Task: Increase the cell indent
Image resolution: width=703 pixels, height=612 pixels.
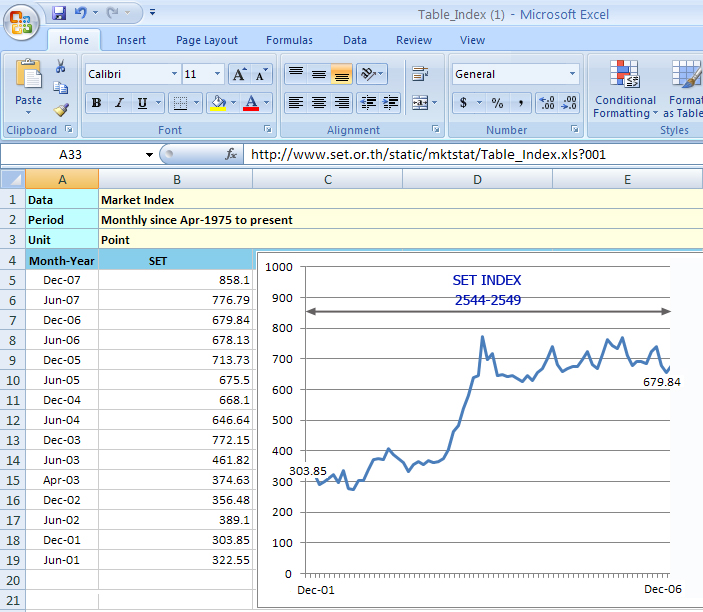Action: (390, 103)
